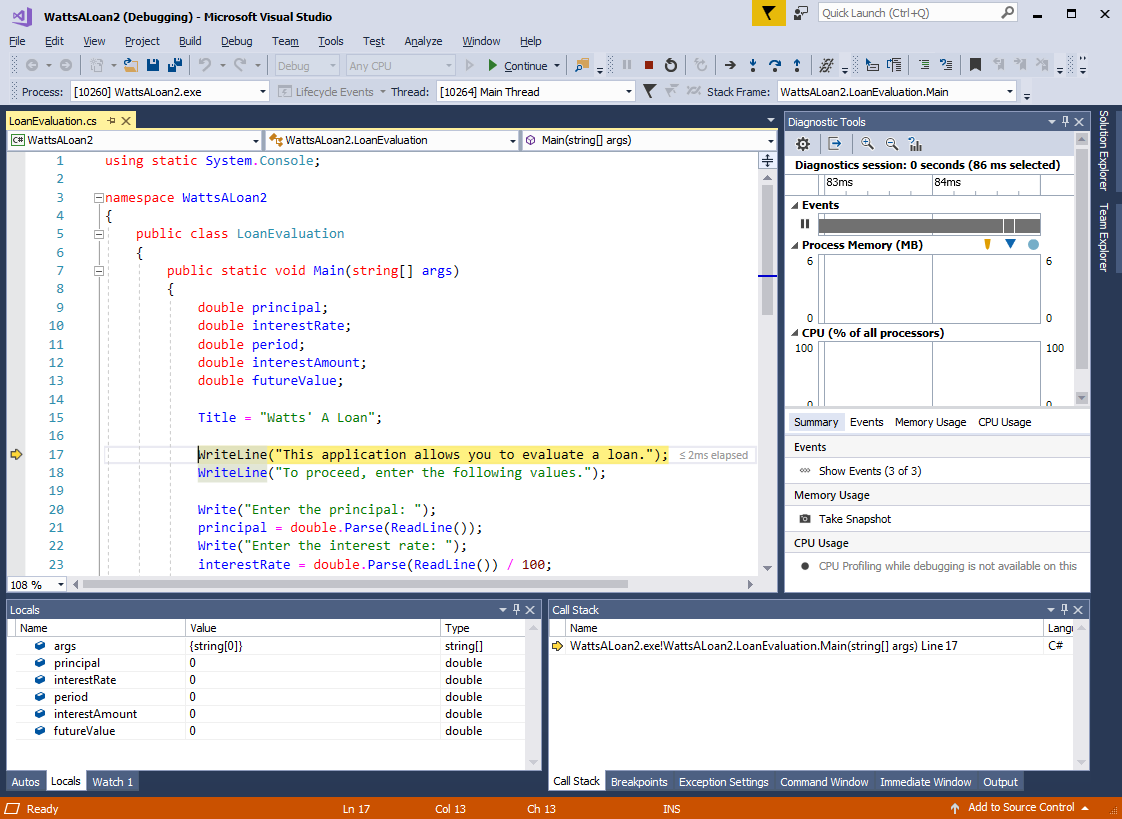This screenshot has width=1122, height=819.
Task: Click Show Next Statement arrow icon
Action: click(x=730, y=65)
